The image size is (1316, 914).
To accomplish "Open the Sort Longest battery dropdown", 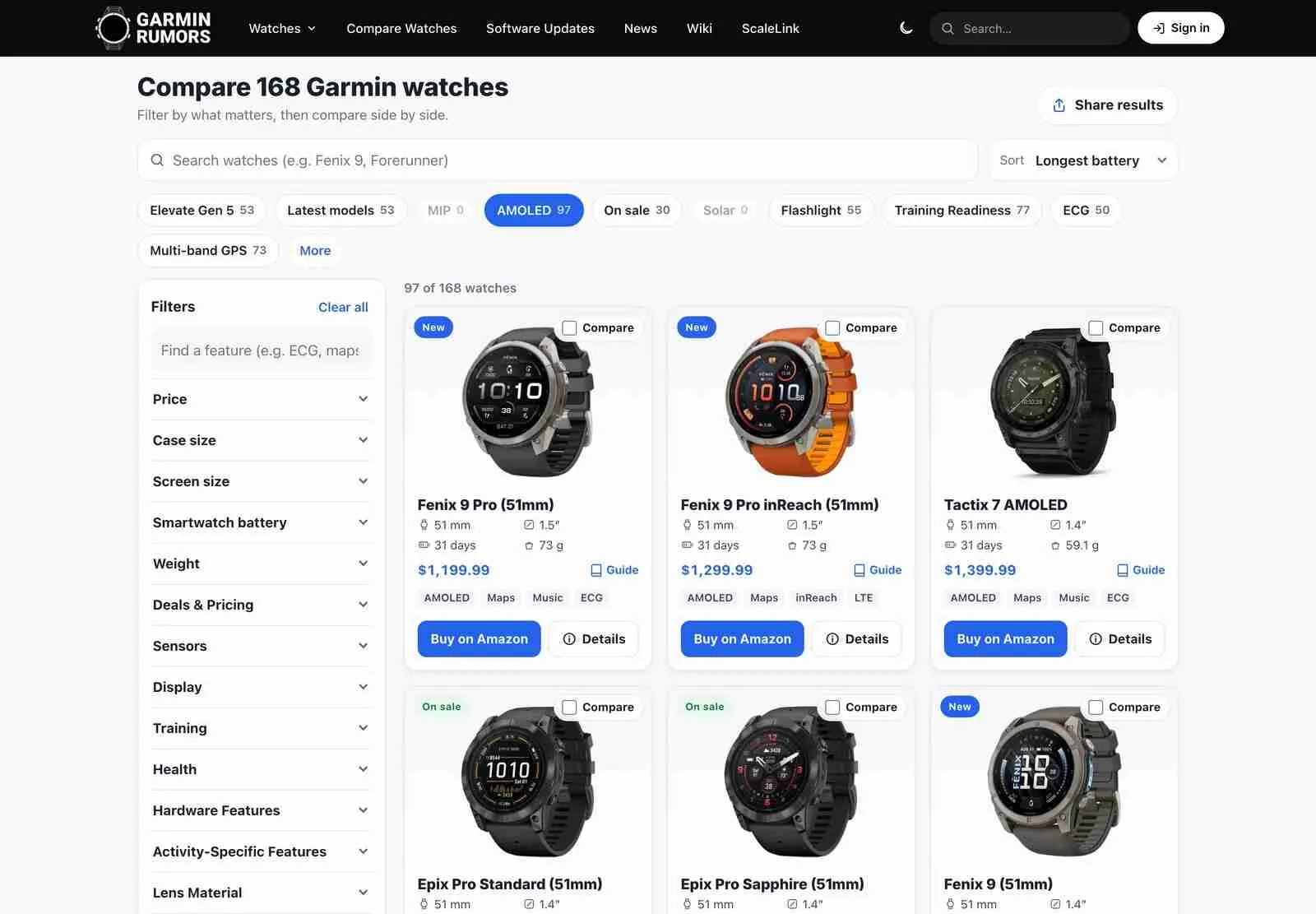I will (1083, 160).
